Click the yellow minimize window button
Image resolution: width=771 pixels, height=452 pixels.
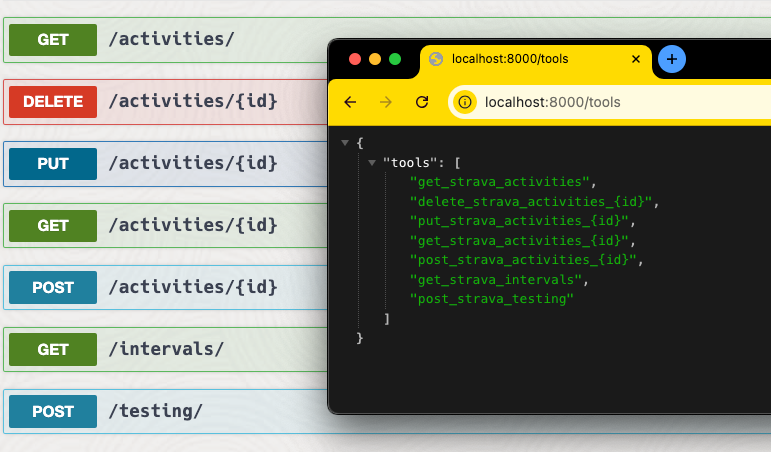pos(375,60)
